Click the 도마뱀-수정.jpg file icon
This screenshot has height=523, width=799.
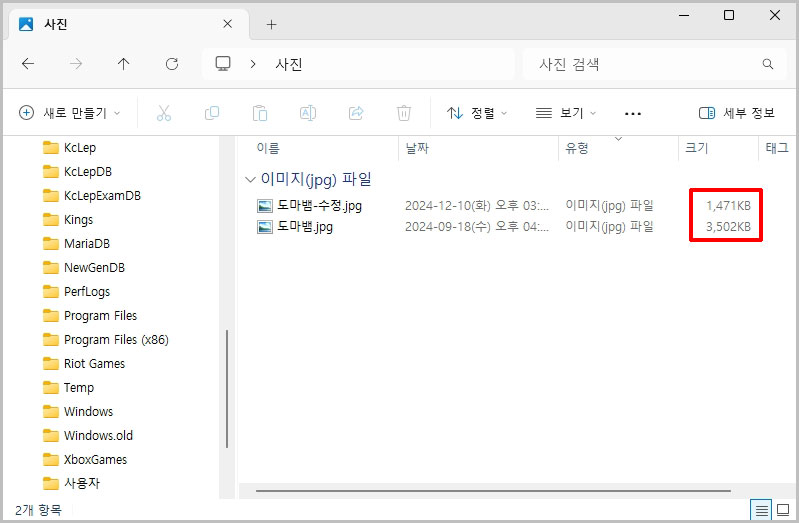[264, 205]
